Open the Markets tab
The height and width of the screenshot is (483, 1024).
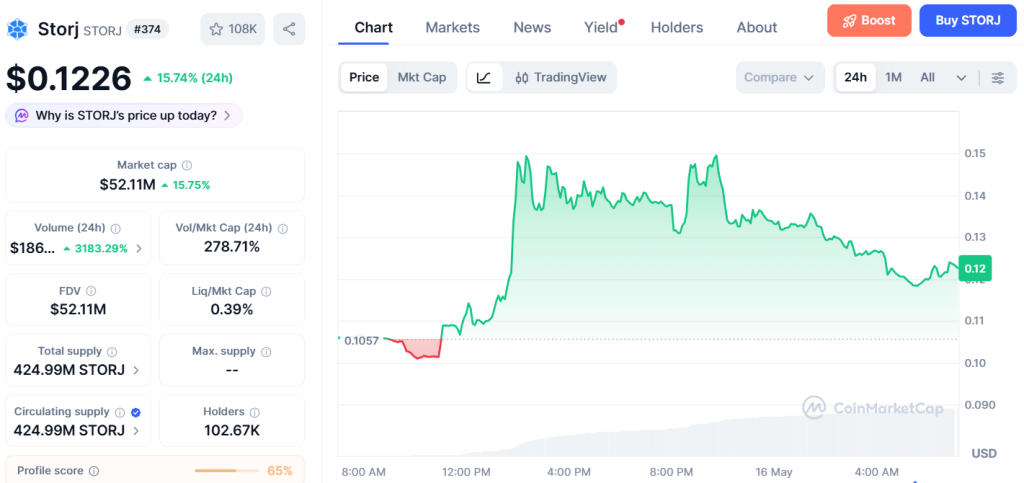click(x=453, y=27)
